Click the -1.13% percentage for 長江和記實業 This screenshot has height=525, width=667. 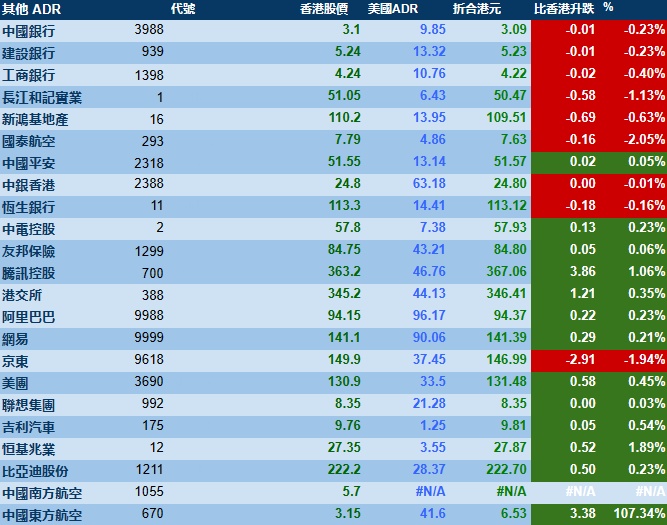coord(644,95)
